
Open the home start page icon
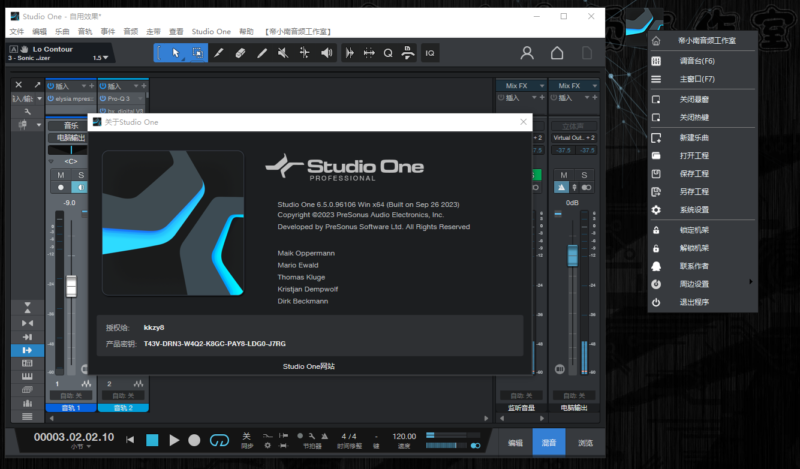click(x=558, y=53)
